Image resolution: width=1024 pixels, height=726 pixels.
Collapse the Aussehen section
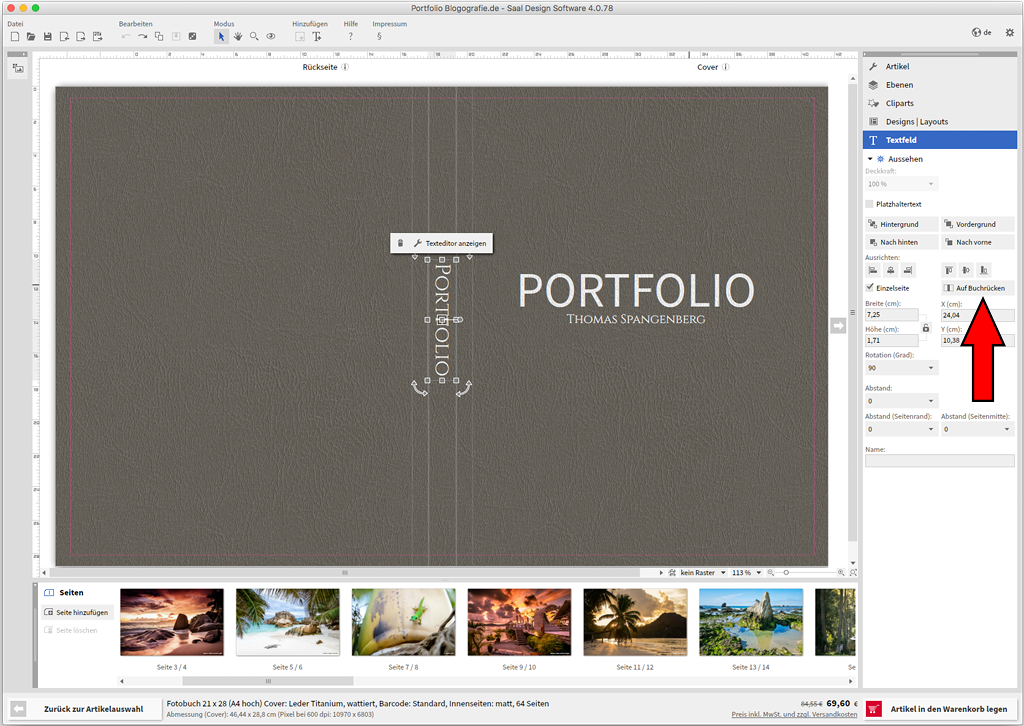[869, 159]
